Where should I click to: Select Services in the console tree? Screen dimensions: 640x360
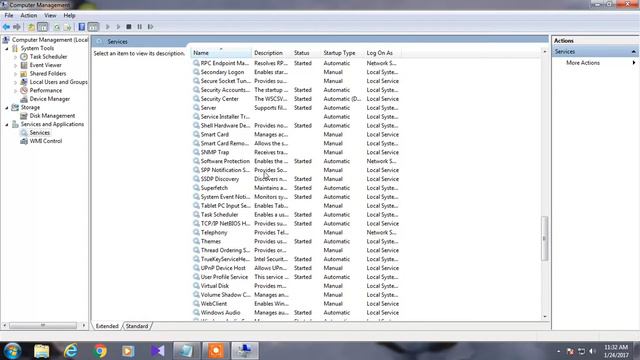tap(39, 133)
